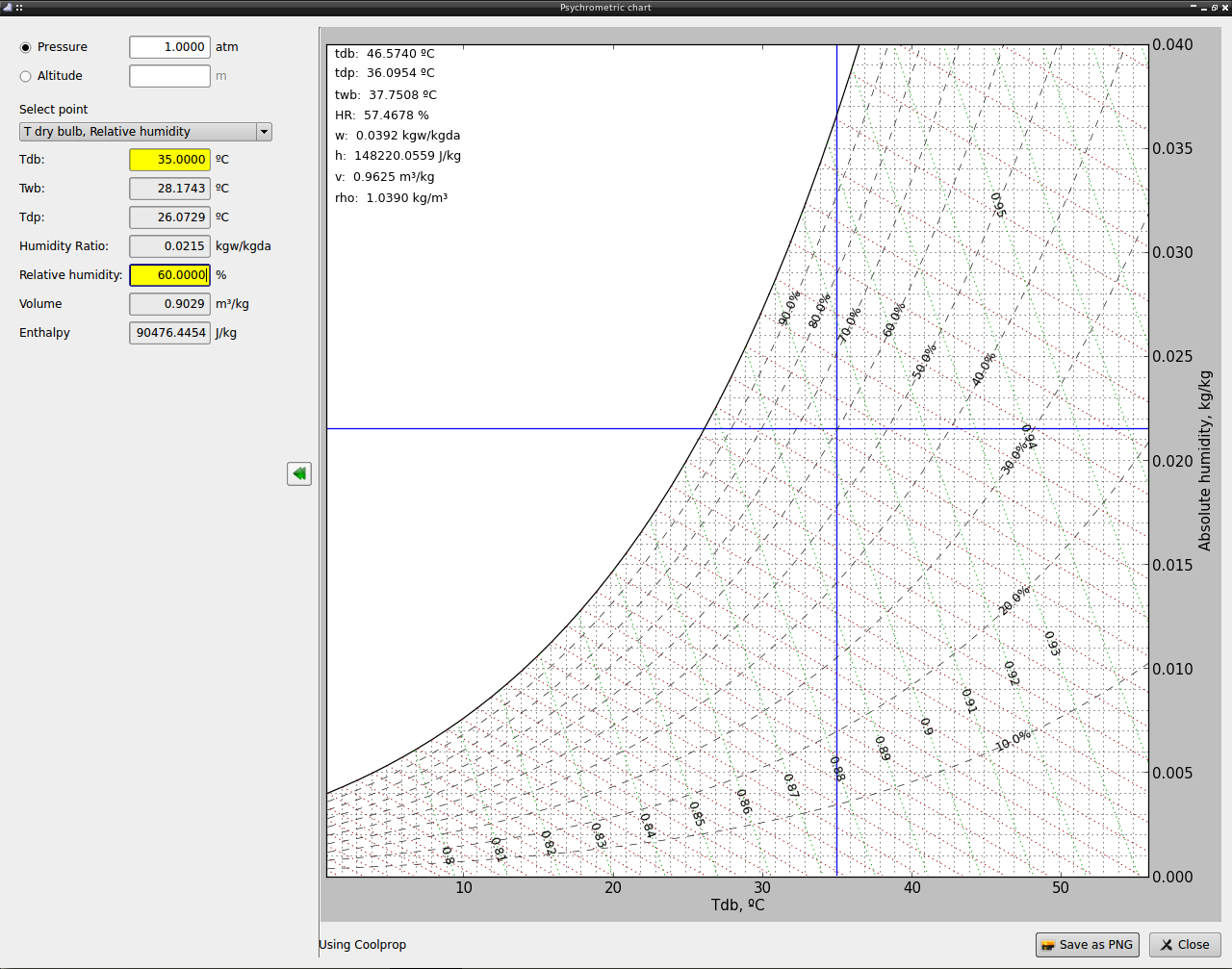This screenshot has width=1232, height=969.
Task: Select the Altitude radio button
Action: tap(24, 75)
